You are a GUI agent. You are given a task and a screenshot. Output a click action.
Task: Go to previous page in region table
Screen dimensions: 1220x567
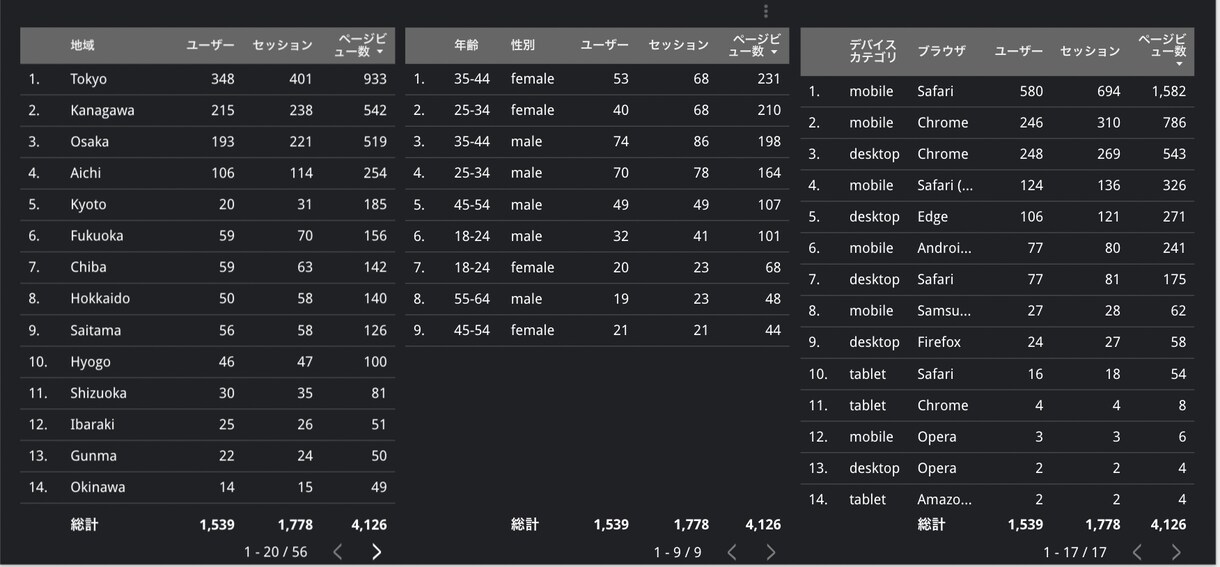(338, 551)
